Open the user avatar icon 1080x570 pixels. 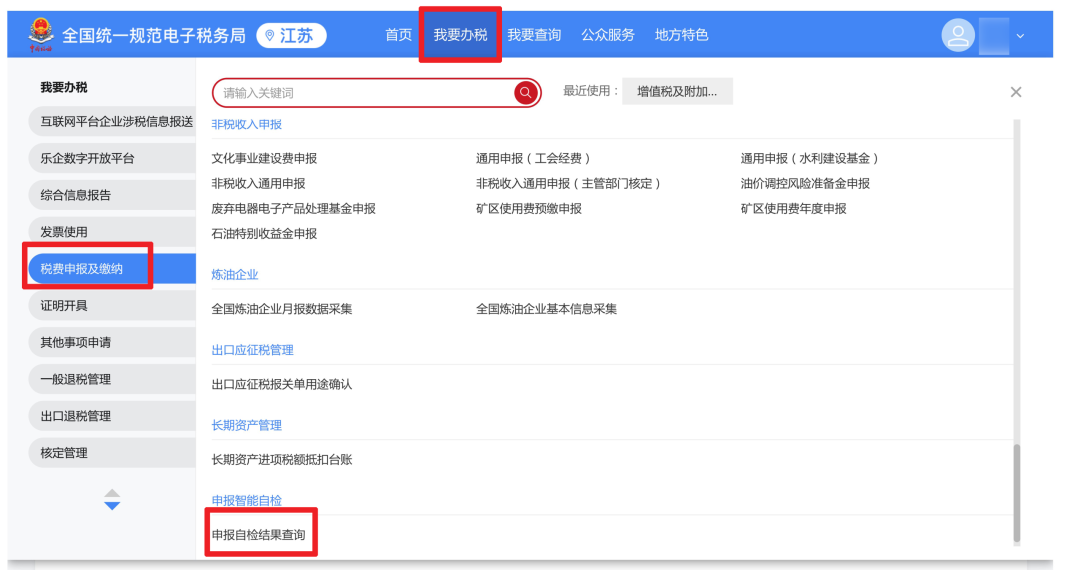point(958,35)
